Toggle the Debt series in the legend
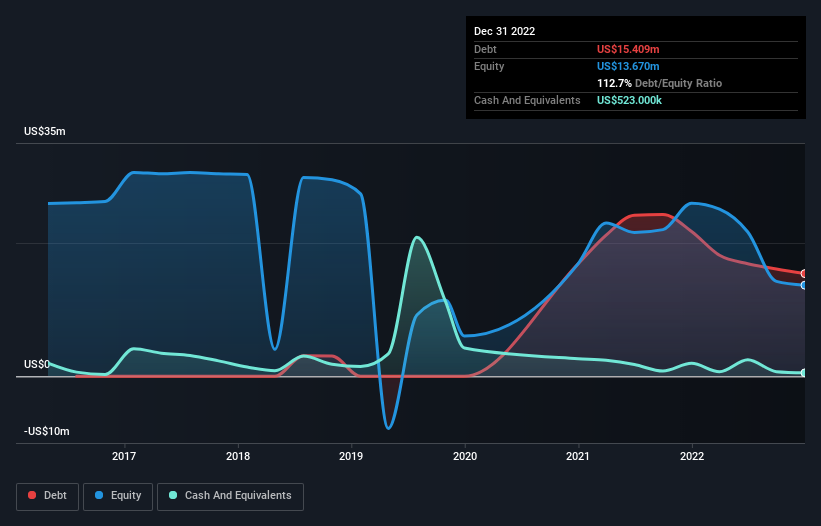This screenshot has height=526, width=821. (47, 496)
